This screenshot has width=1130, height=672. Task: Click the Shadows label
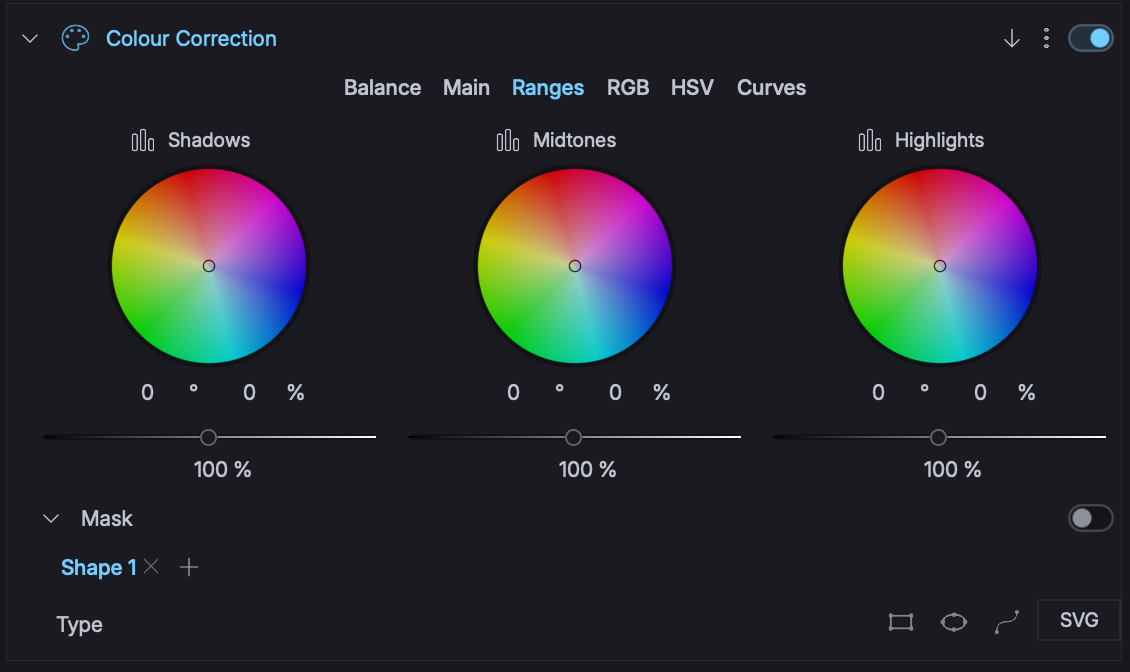pyautogui.click(x=209, y=140)
